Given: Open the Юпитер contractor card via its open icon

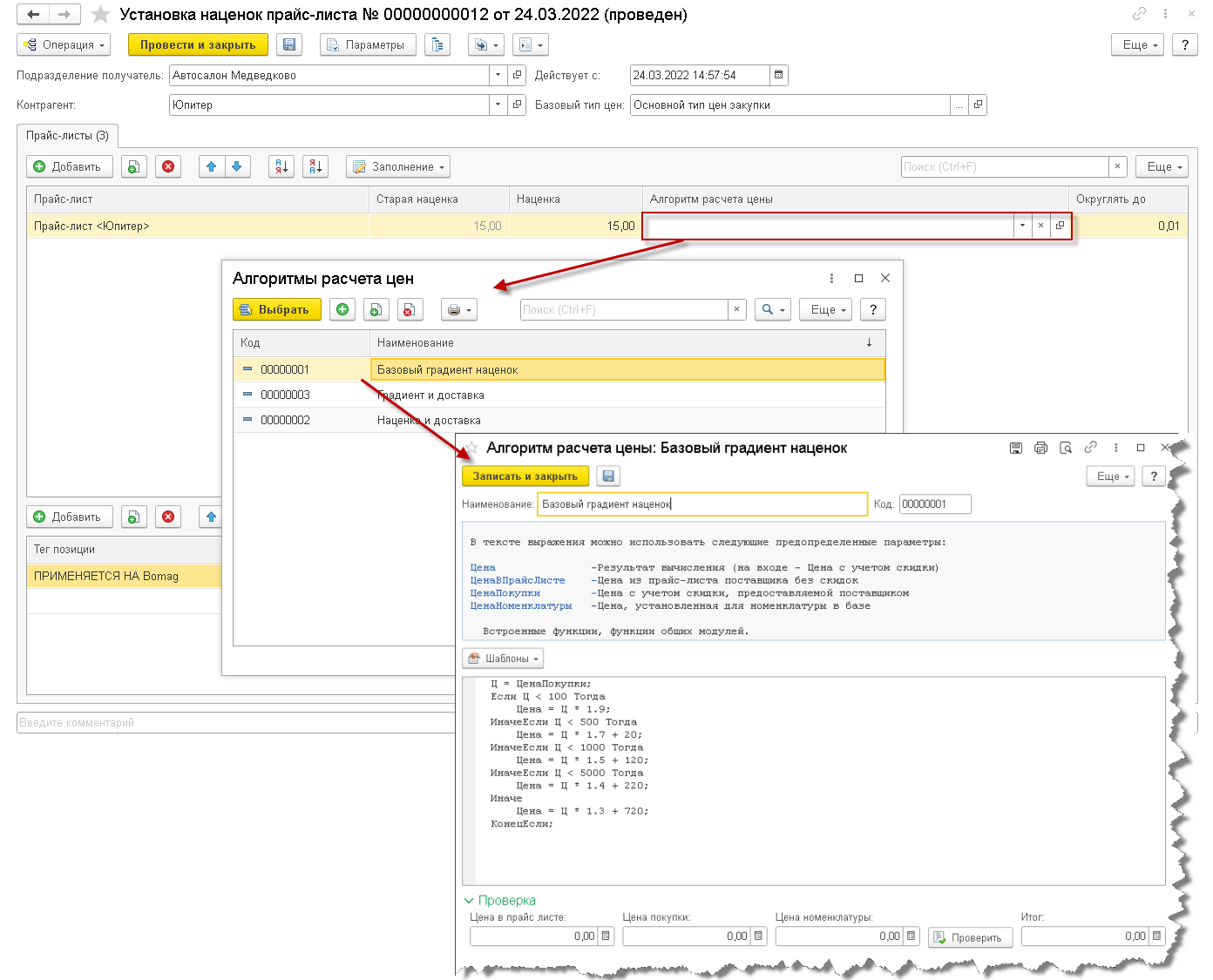Looking at the screenshot, I should [517, 105].
